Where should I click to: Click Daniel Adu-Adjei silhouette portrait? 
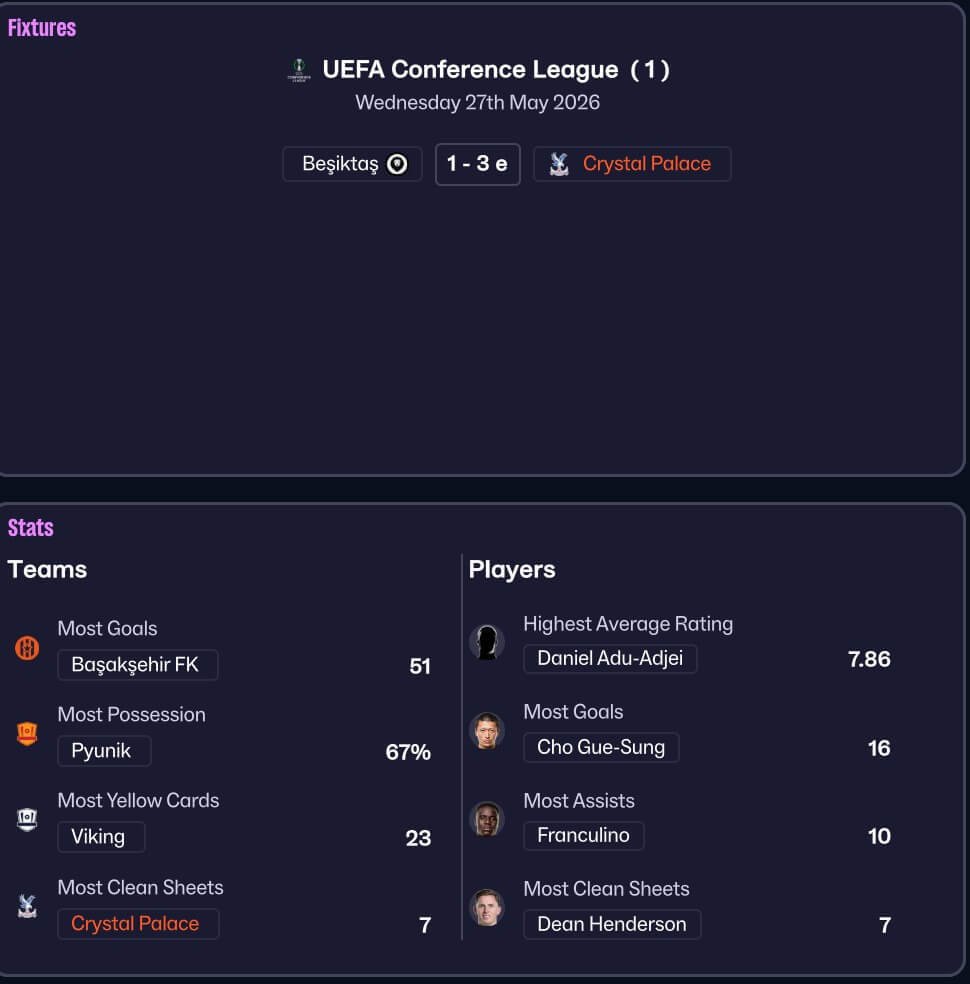[x=487, y=642]
